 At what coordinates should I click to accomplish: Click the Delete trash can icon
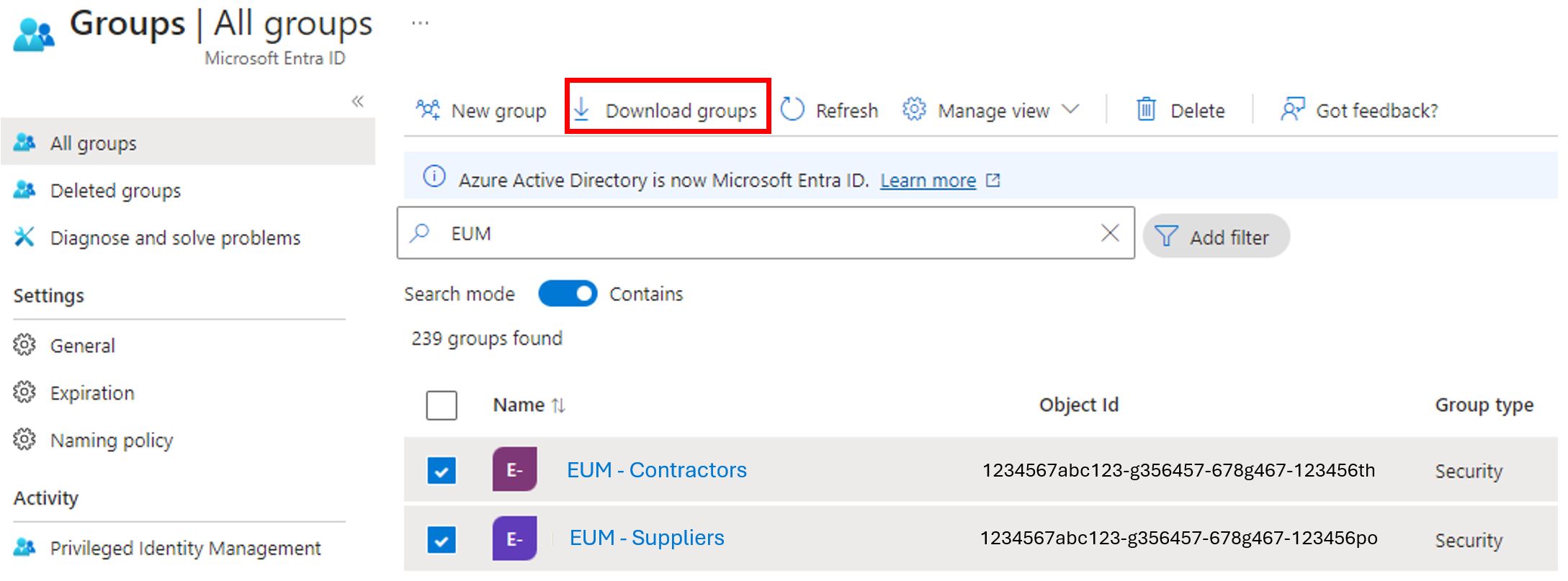tap(1146, 109)
